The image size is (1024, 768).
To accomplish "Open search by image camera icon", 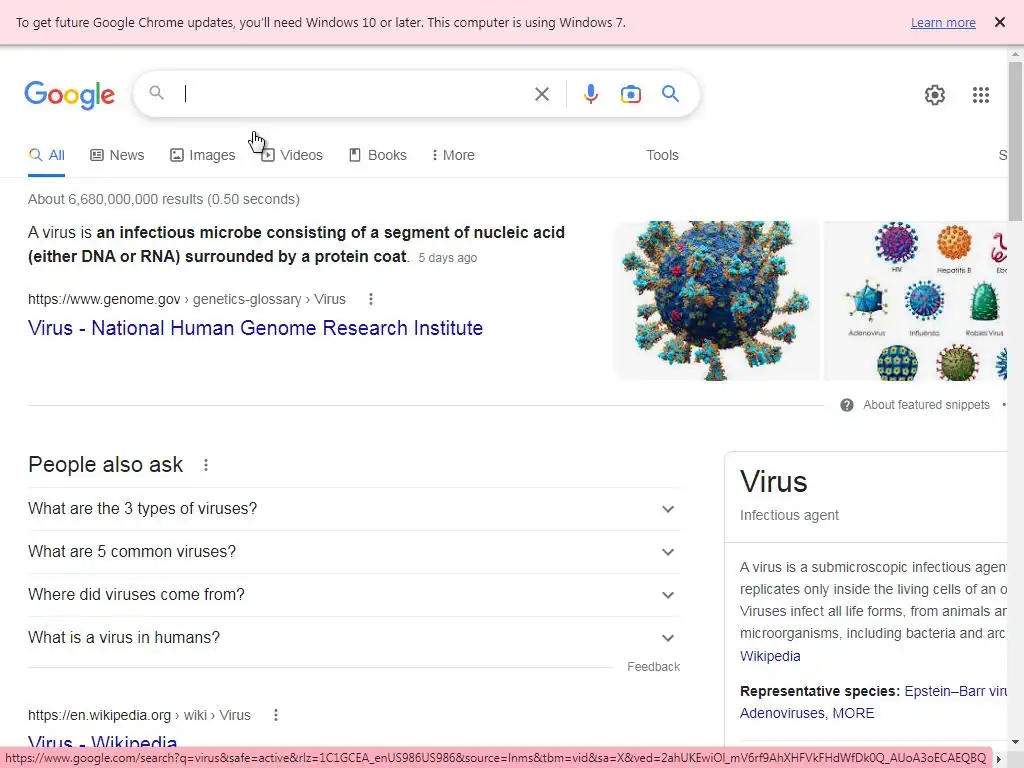I will click(x=630, y=94).
